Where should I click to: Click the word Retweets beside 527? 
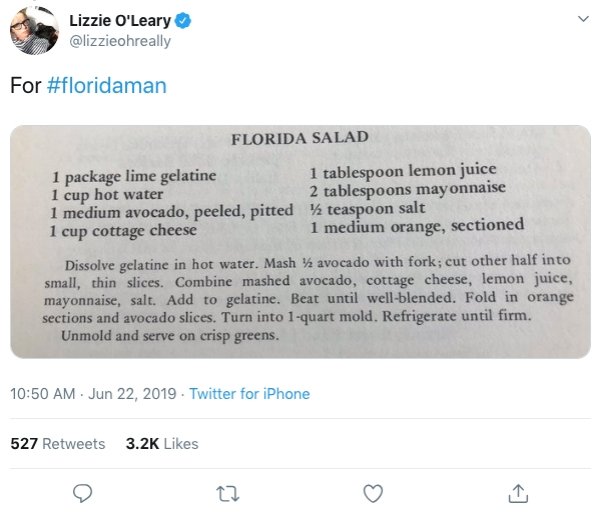(73, 444)
